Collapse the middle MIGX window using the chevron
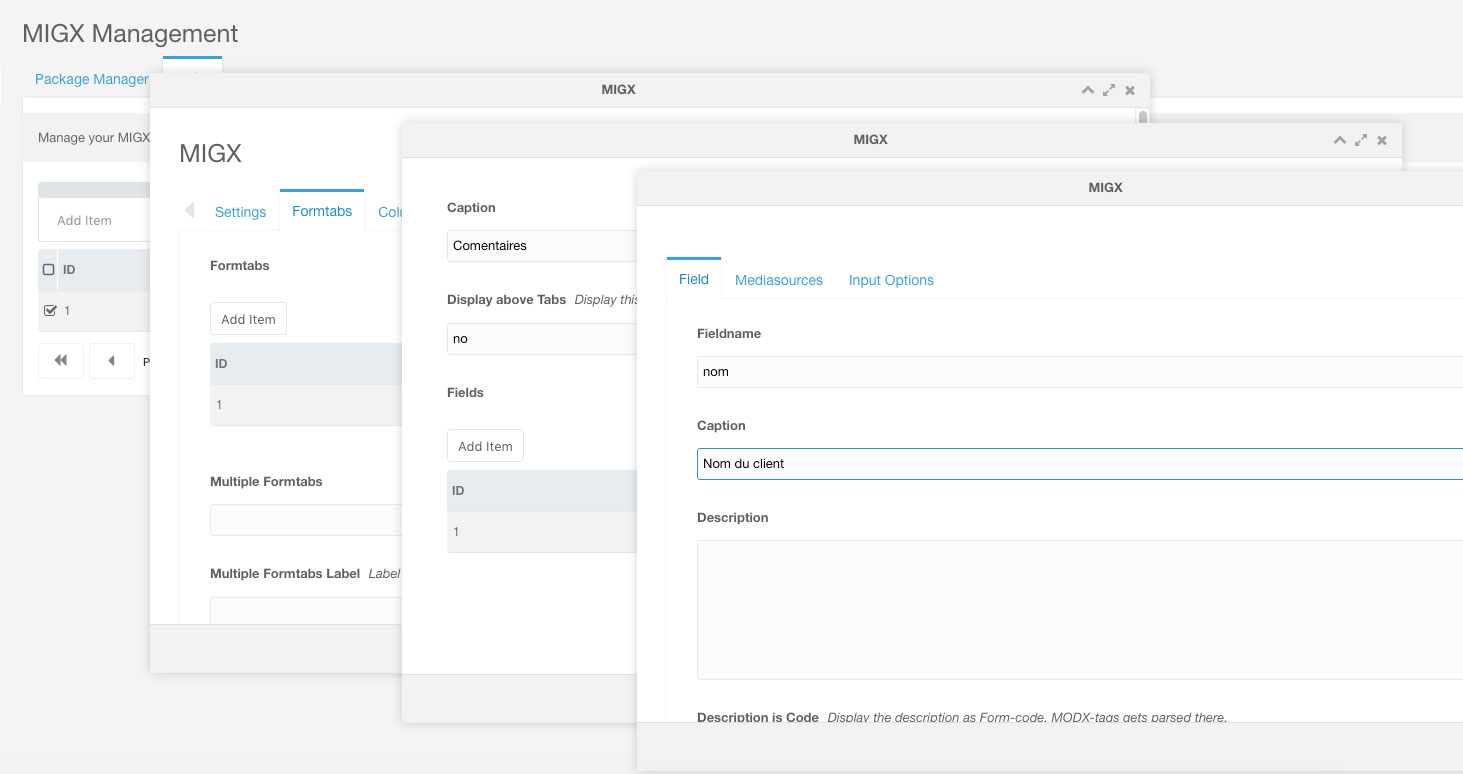Screen dimensions: 1463x774 (x=1340, y=140)
